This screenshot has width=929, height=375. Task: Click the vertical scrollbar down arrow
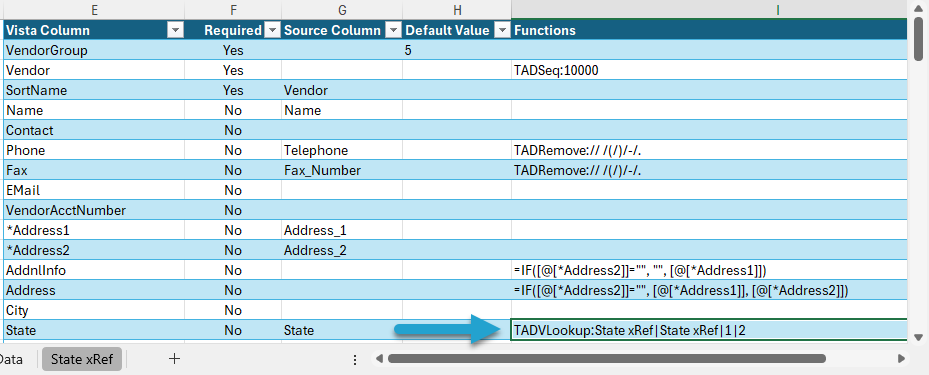(x=919, y=338)
